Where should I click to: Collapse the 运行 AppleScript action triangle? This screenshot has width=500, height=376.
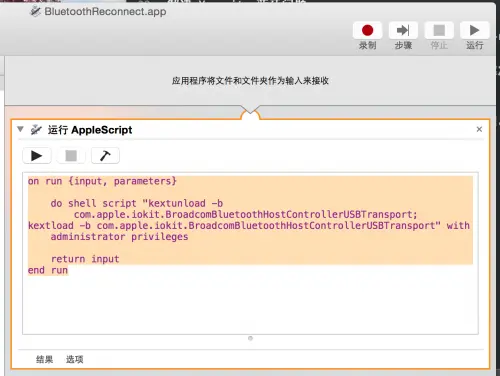20,129
